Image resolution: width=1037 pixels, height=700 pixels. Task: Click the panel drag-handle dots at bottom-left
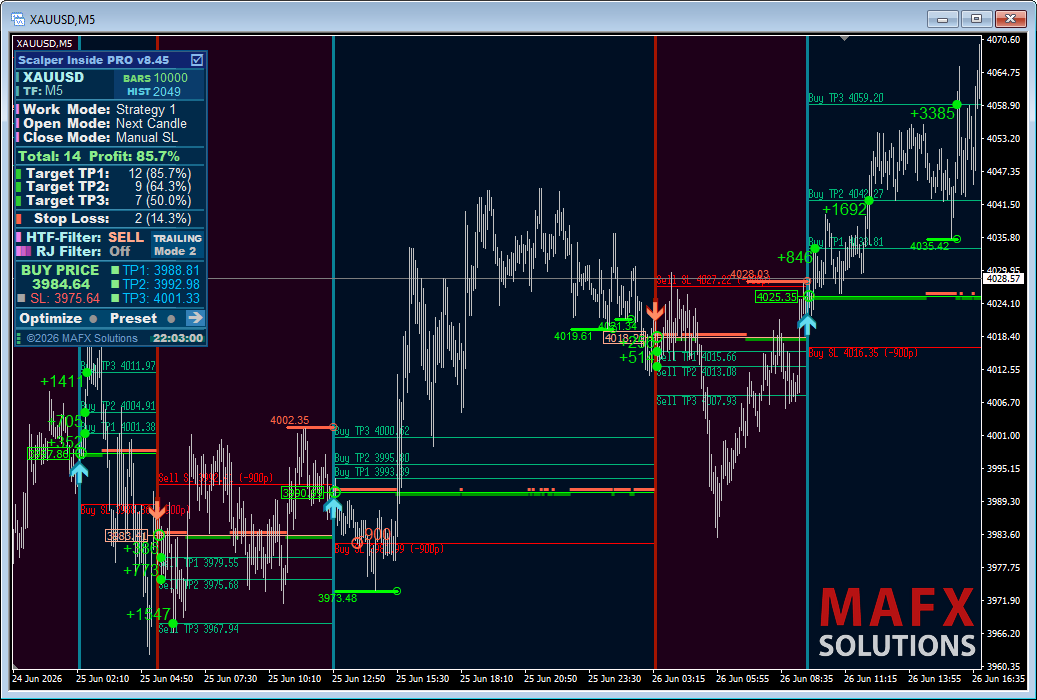(20, 338)
